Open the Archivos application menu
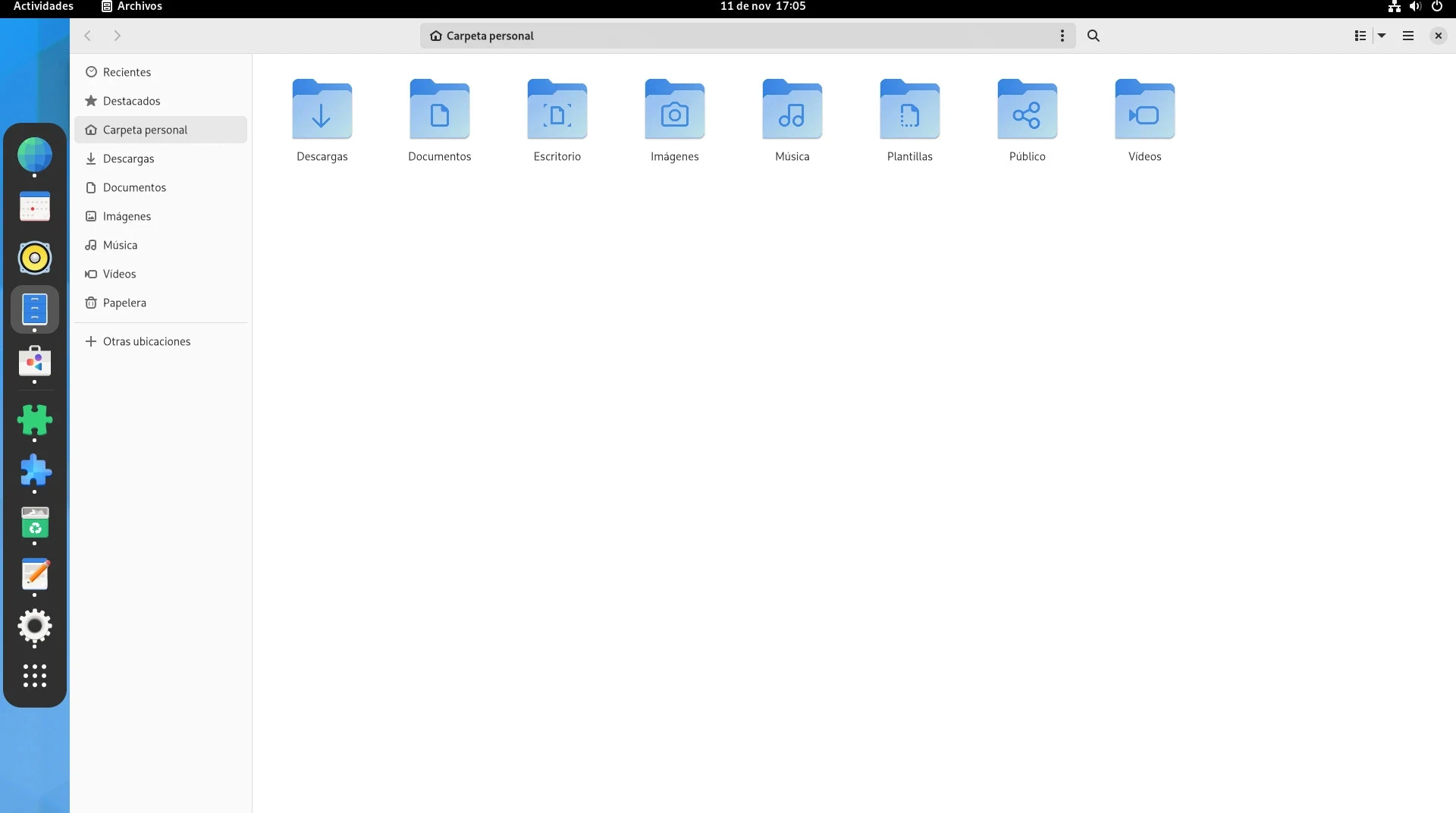This screenshot has width=1456, height=813. point(132,7)
